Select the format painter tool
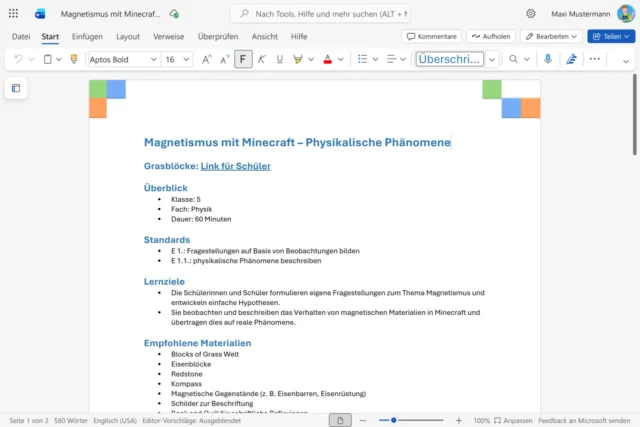Screen dimensions: 640x427 pos(74,59)
